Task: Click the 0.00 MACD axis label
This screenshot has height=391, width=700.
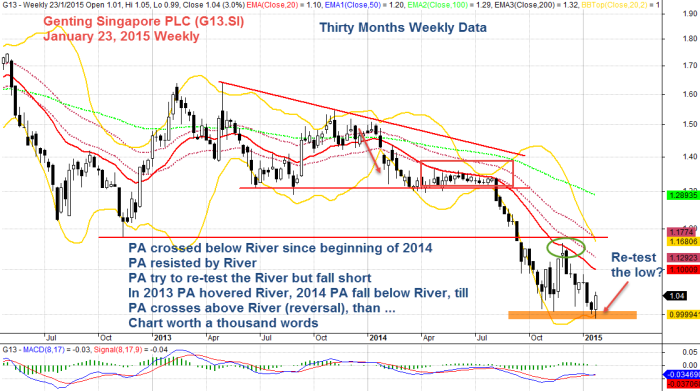Action: [x=690, y=365]
